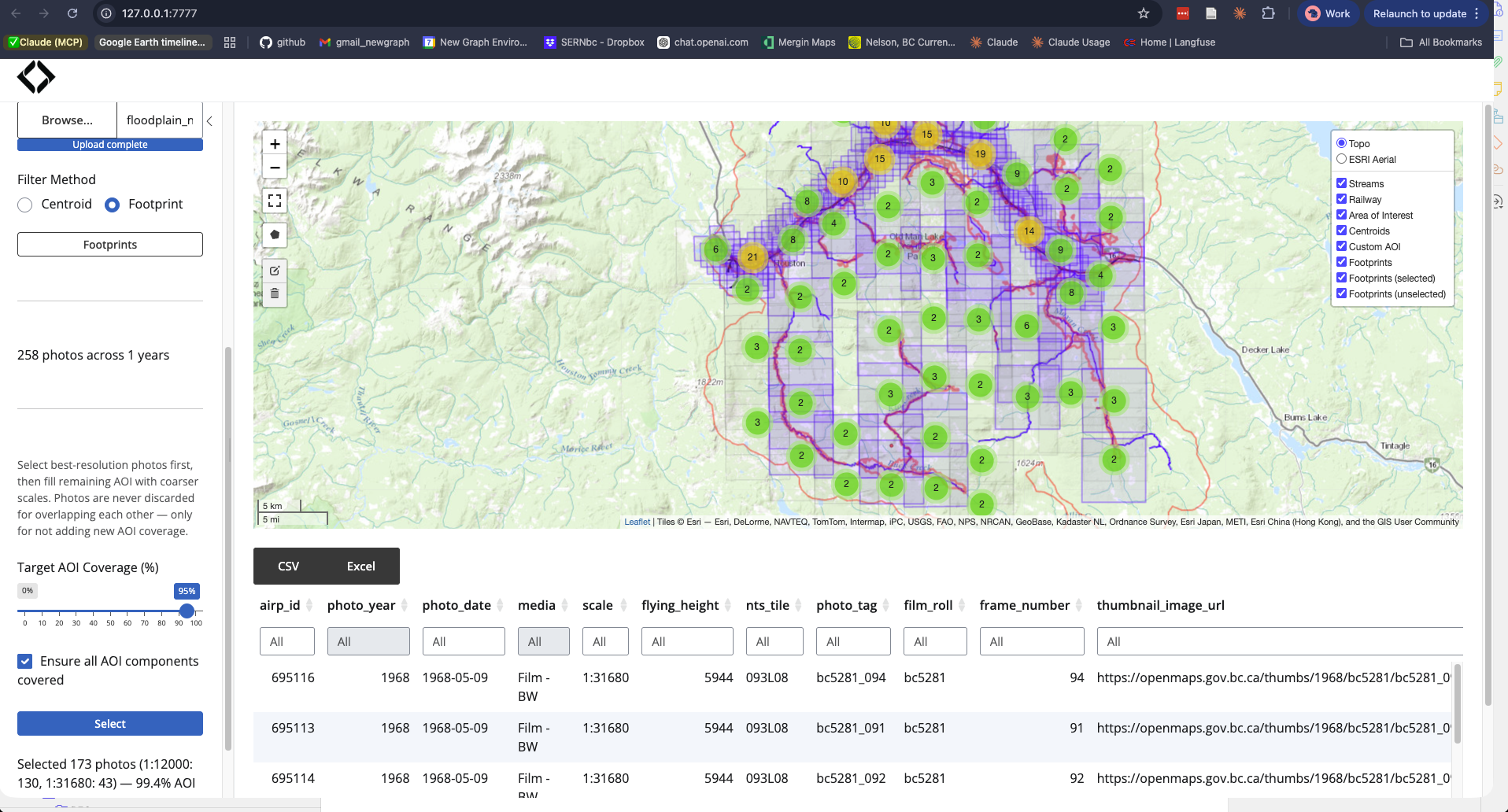This screenshot has width=1508, height=812.
Task: Open the Leaflet attribution link
Action: 637,522
